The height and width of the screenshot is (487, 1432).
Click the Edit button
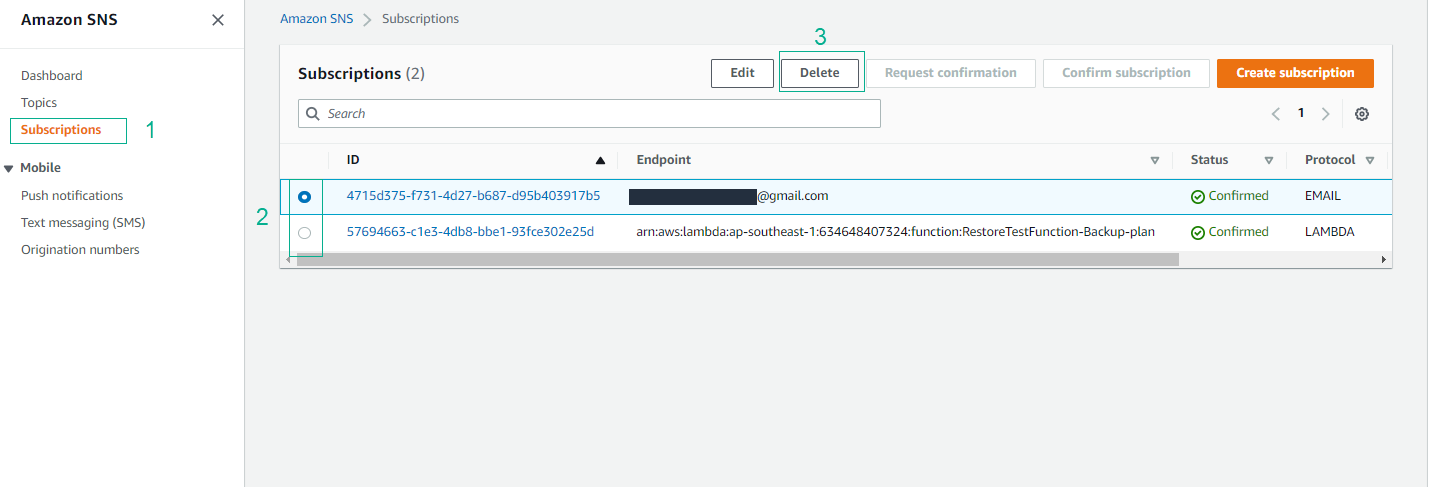click(742, 73)
